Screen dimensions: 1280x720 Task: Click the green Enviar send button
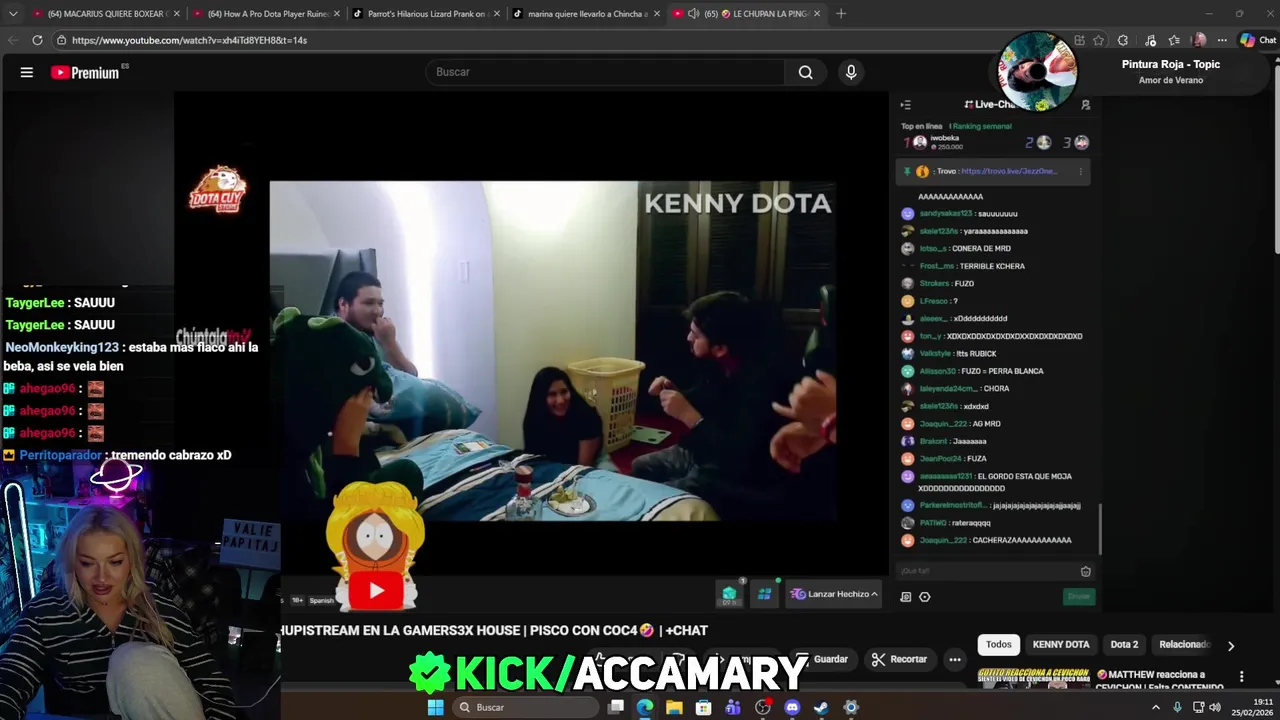pyautogui.click(x=1079, y=596)
